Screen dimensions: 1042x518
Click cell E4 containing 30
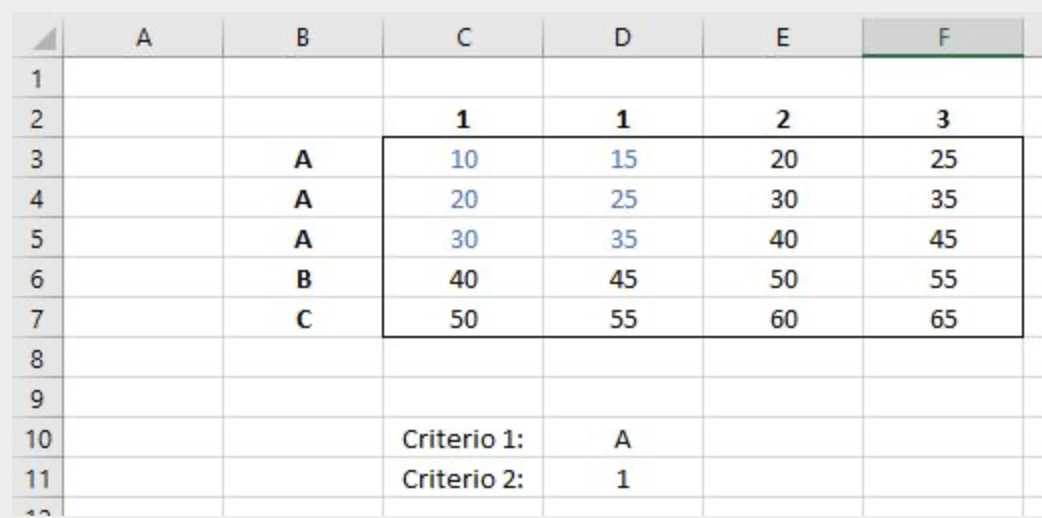coord(783,201)
